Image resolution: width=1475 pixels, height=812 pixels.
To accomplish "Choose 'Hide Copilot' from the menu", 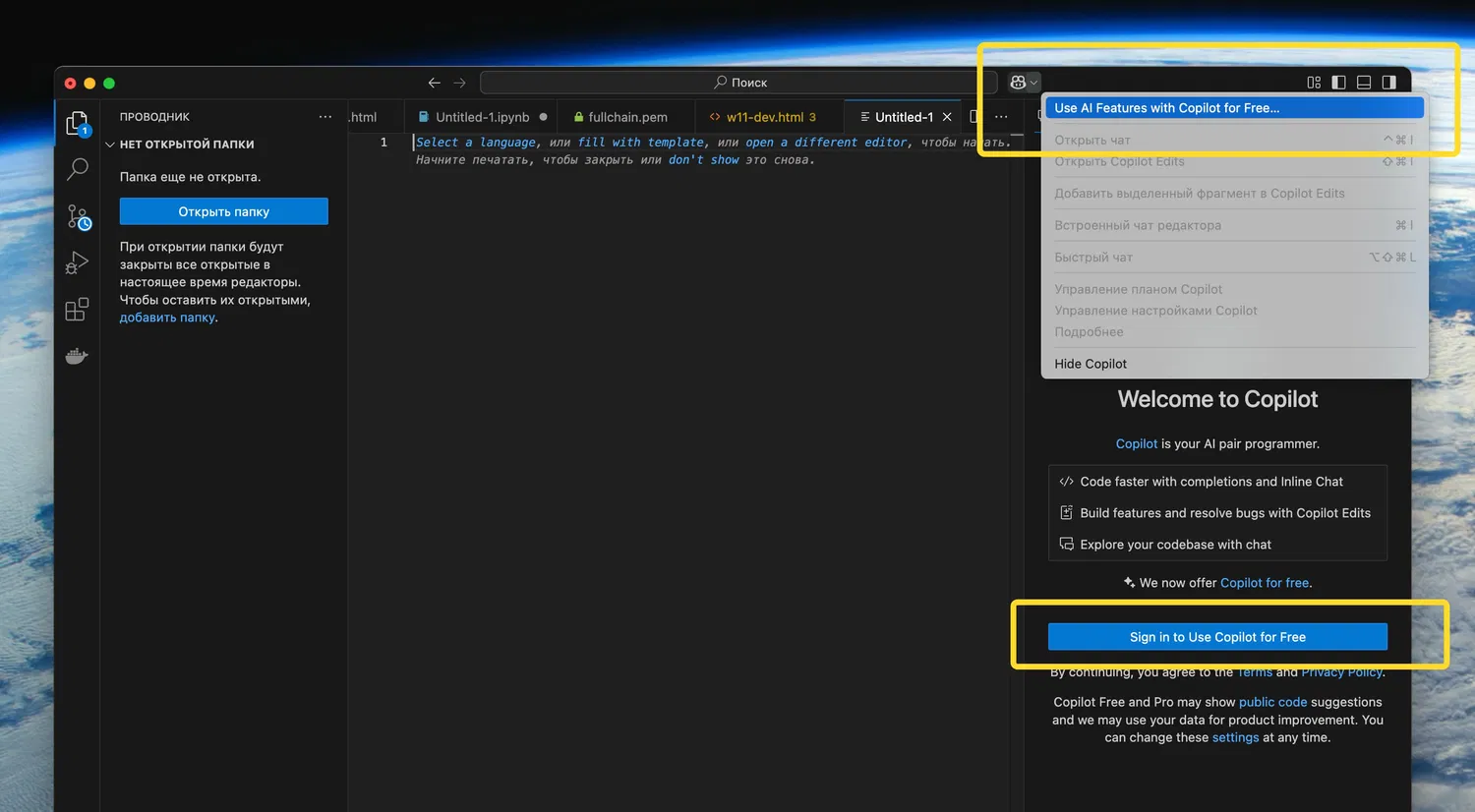I will click(x=1234, y=364).
